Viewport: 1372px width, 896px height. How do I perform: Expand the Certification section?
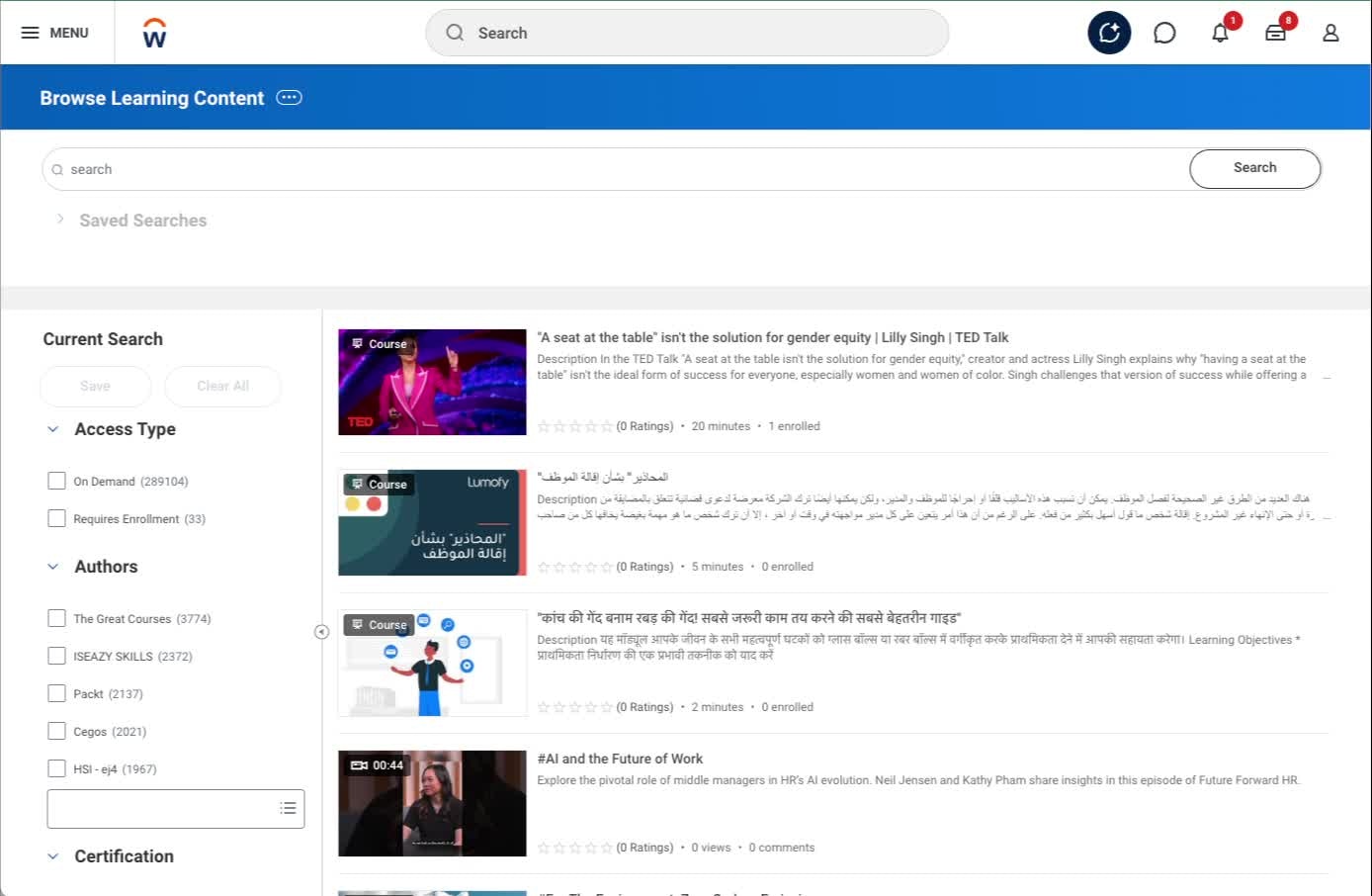tap(52, 855)
